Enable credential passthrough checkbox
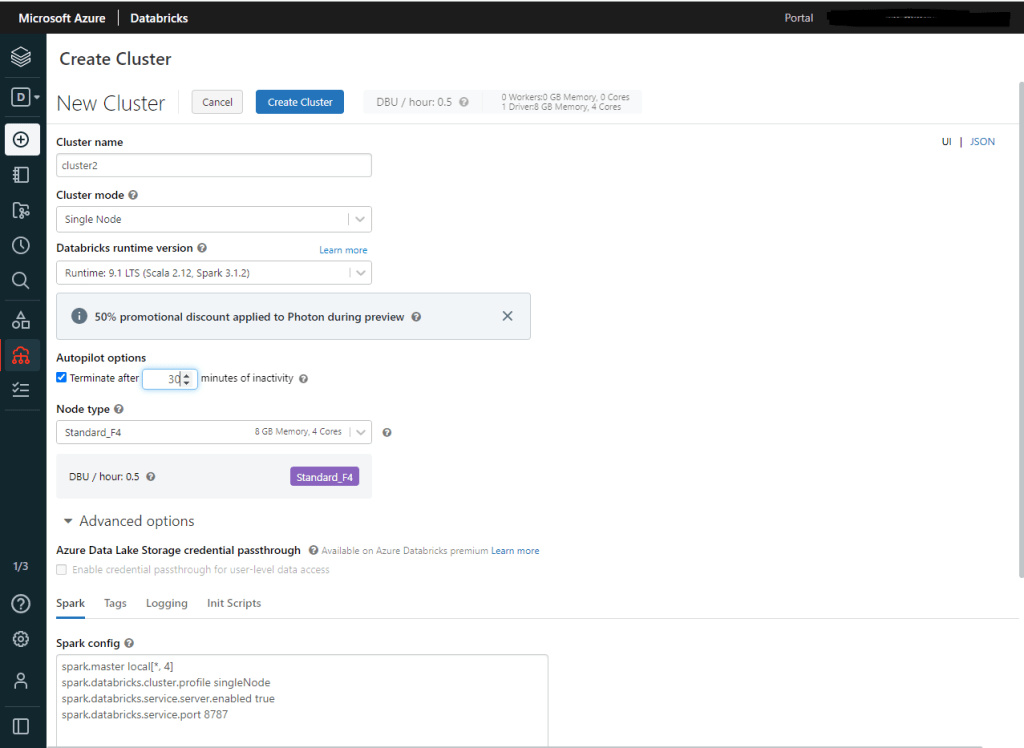The height and width of the screenshot is (748, 1024). pyautogui.click(x=62, y=570)
